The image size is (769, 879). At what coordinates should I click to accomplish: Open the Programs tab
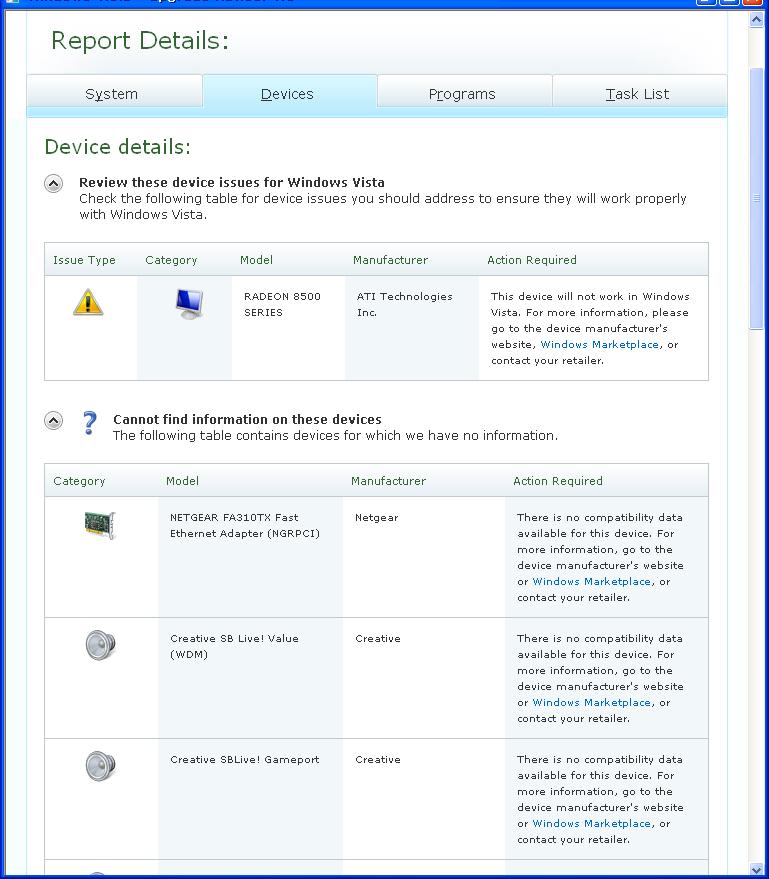pyautogui.click(x=465, y=91)
